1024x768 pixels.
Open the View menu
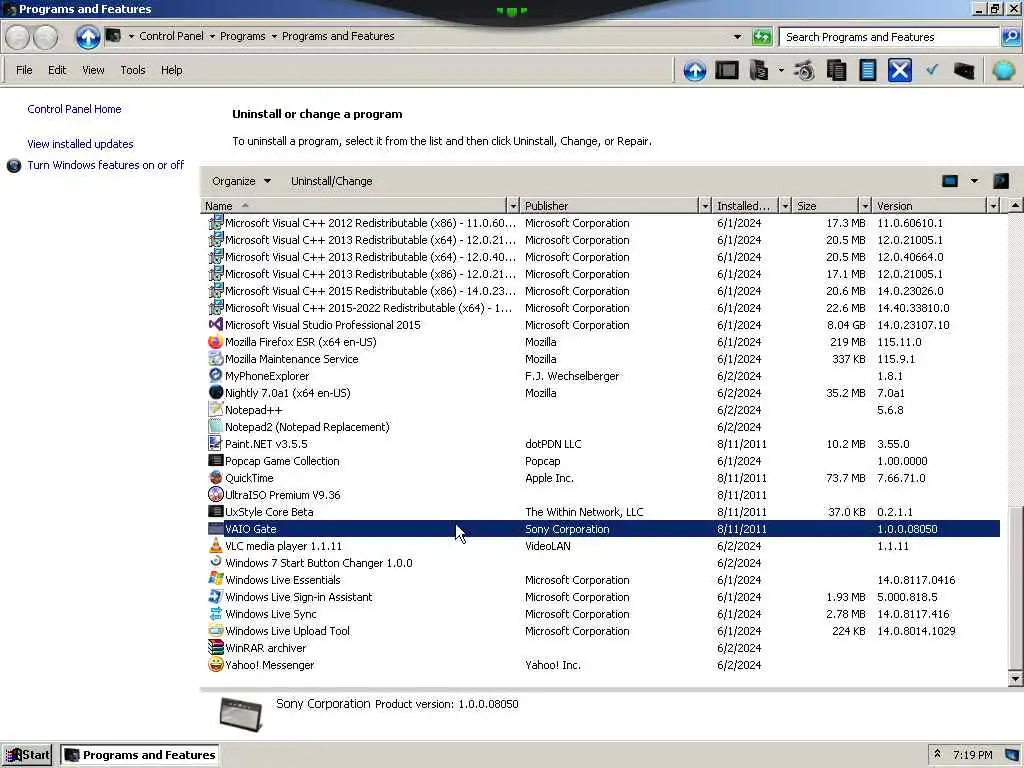pos(93,70)
